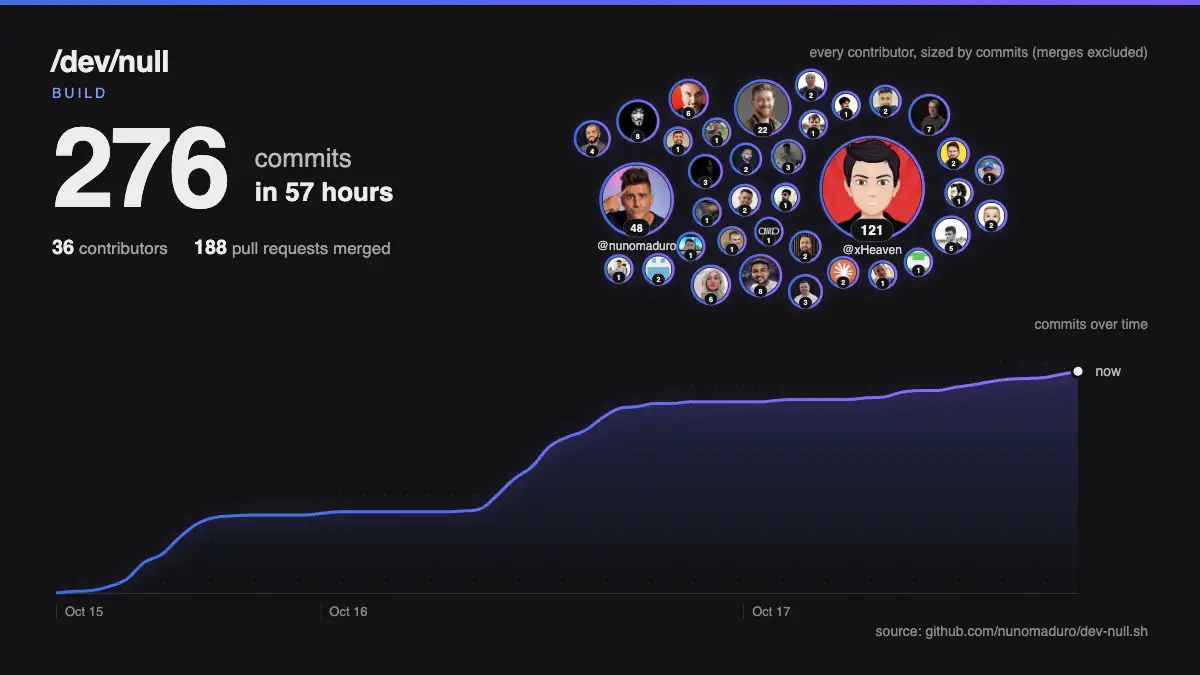Click the @nunomaduro avatar with 48 commits
Screen dimensions: 1200x675
636,198
